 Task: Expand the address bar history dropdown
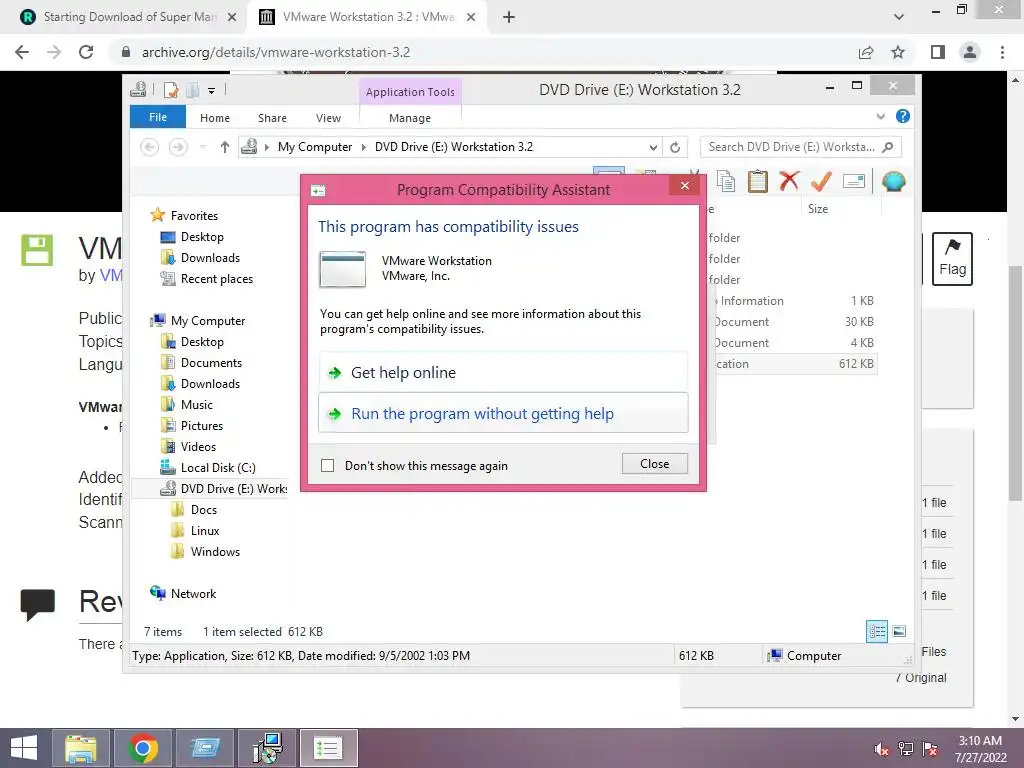point(652,148)
